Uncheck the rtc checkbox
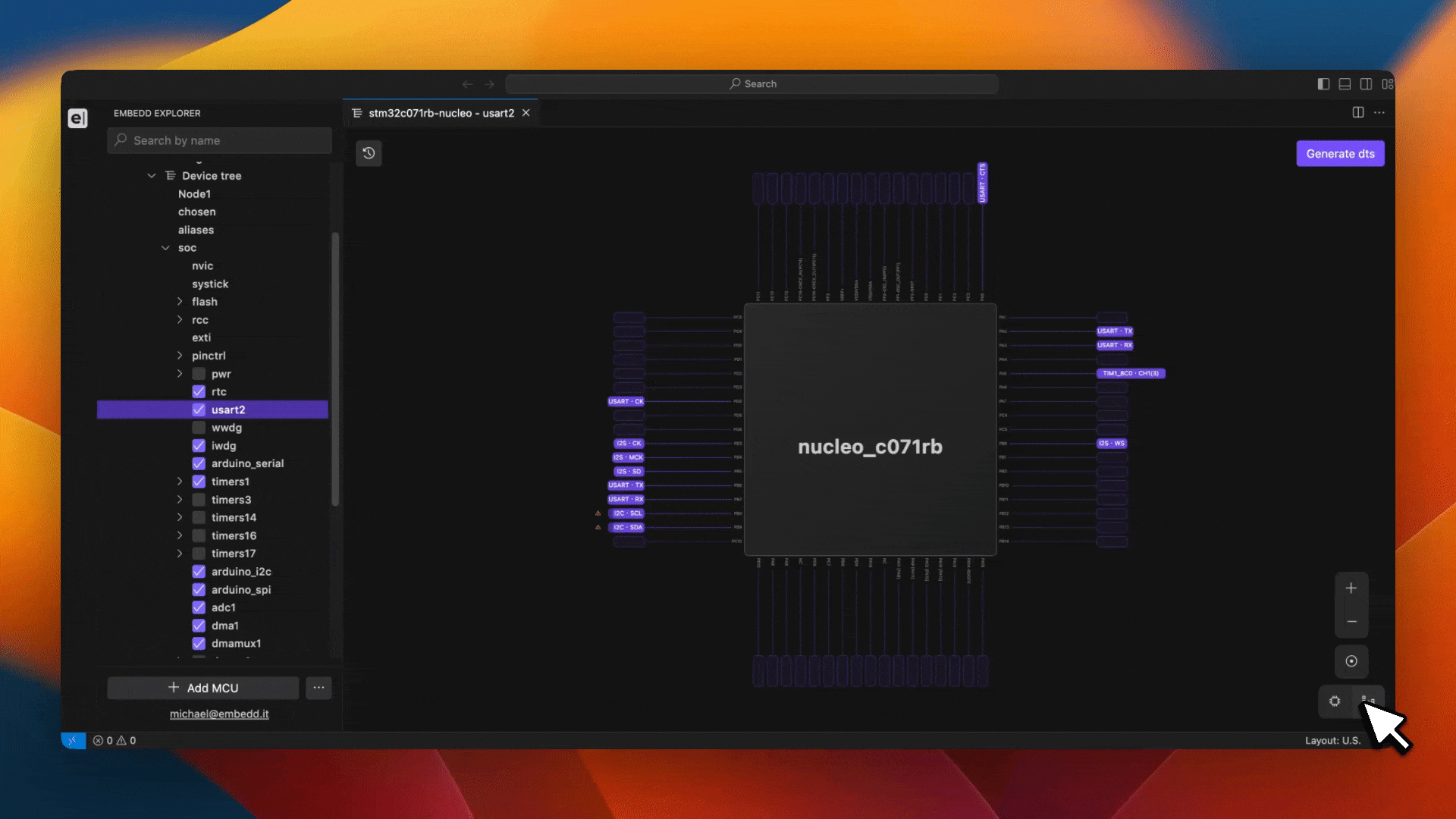The width and height of the screenshot is (1456, 819). point(199,392)
